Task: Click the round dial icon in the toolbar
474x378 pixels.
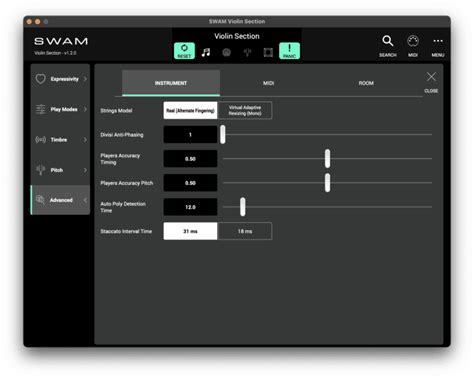Action: point(227,52)
